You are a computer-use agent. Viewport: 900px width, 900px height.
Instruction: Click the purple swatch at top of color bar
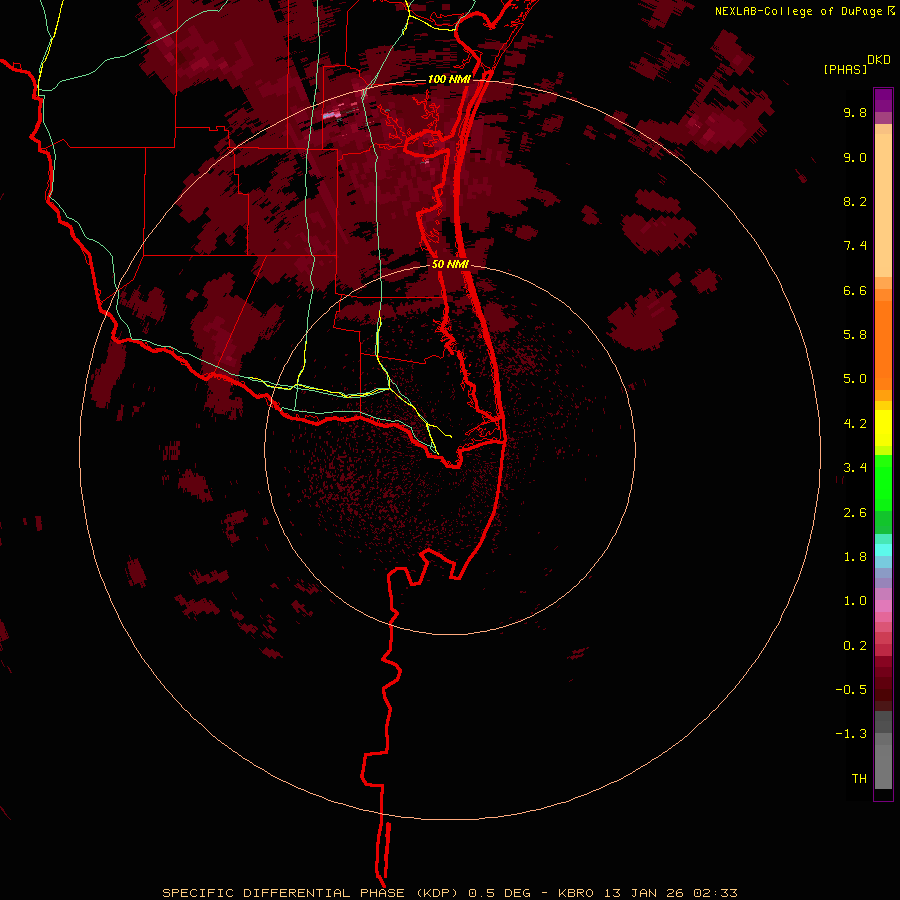point(883,100)
